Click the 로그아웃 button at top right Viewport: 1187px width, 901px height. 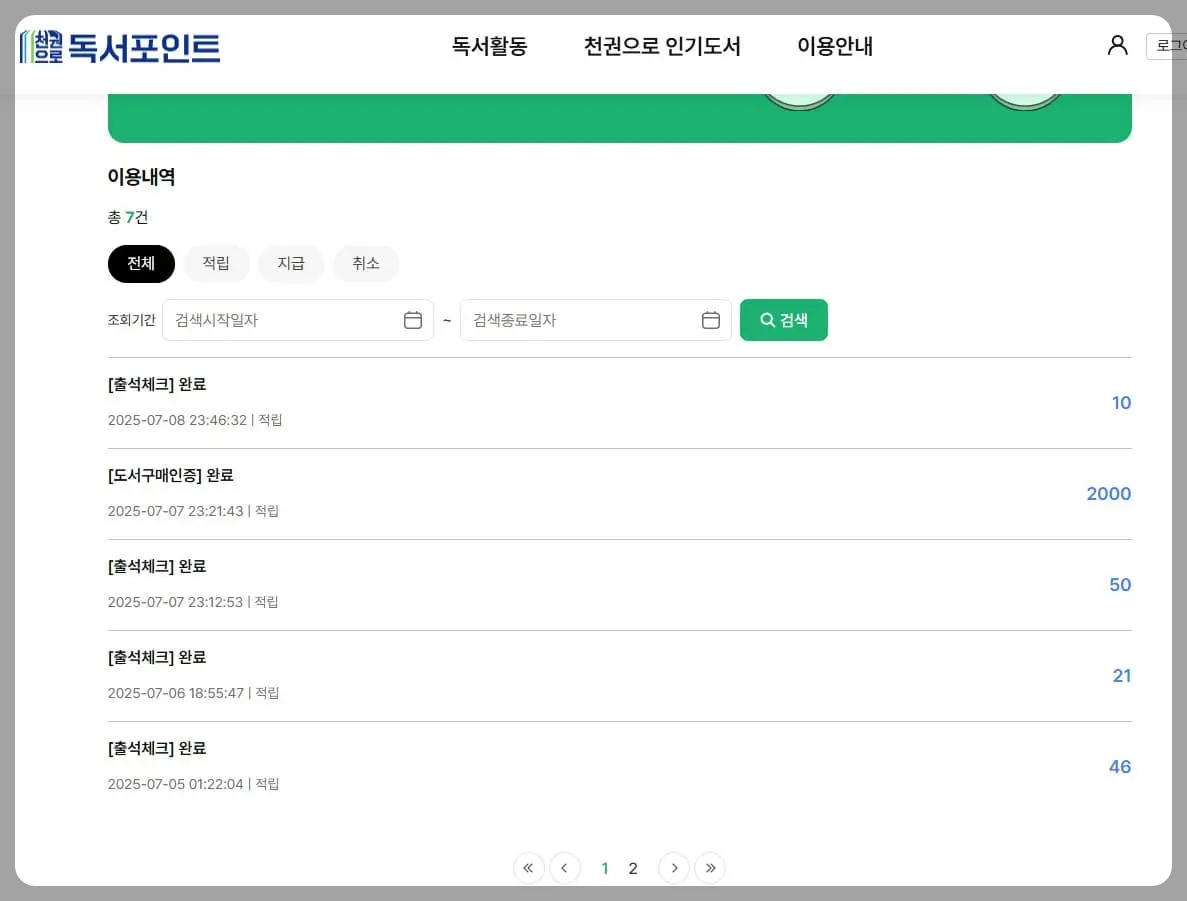click(1172, 45)
